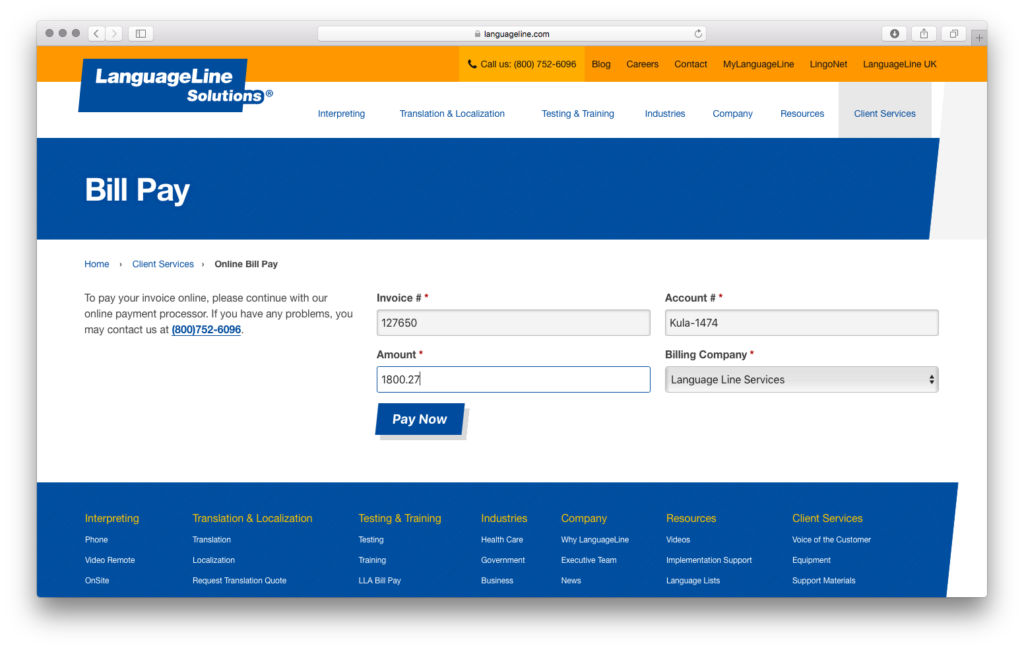
Task: Open Executive Team footer link
Action: [588, 560]
